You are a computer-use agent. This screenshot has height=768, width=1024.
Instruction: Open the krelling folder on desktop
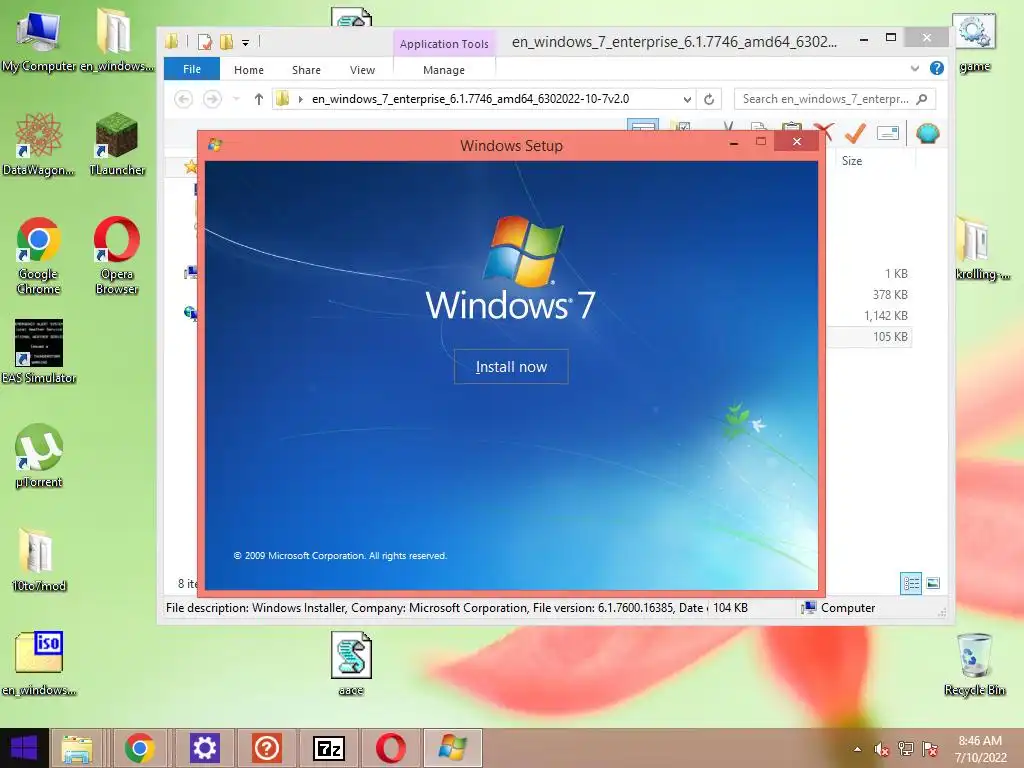pos(980,248)
